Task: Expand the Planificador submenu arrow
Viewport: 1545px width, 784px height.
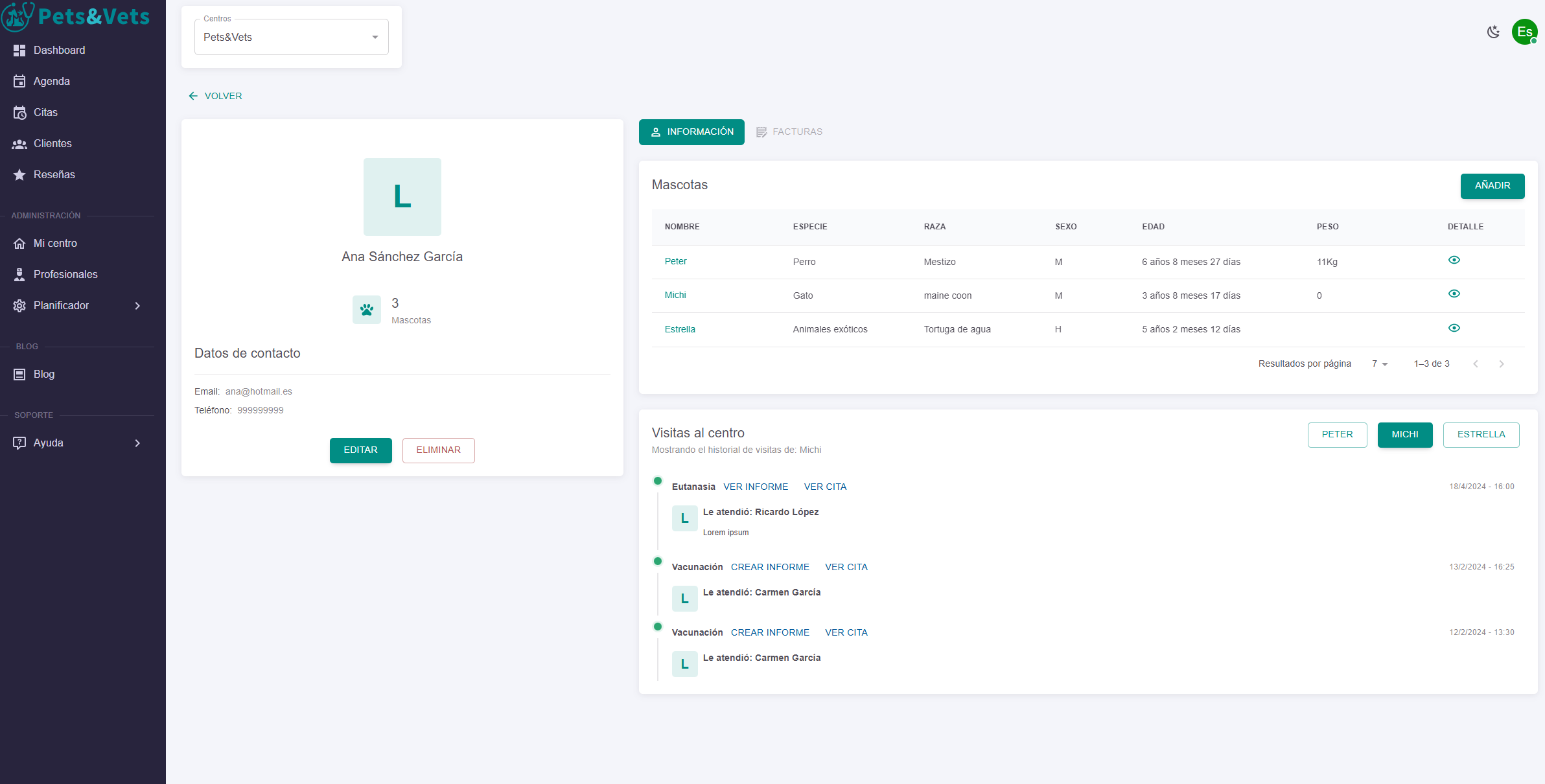Action: click(x=137, y=305)
